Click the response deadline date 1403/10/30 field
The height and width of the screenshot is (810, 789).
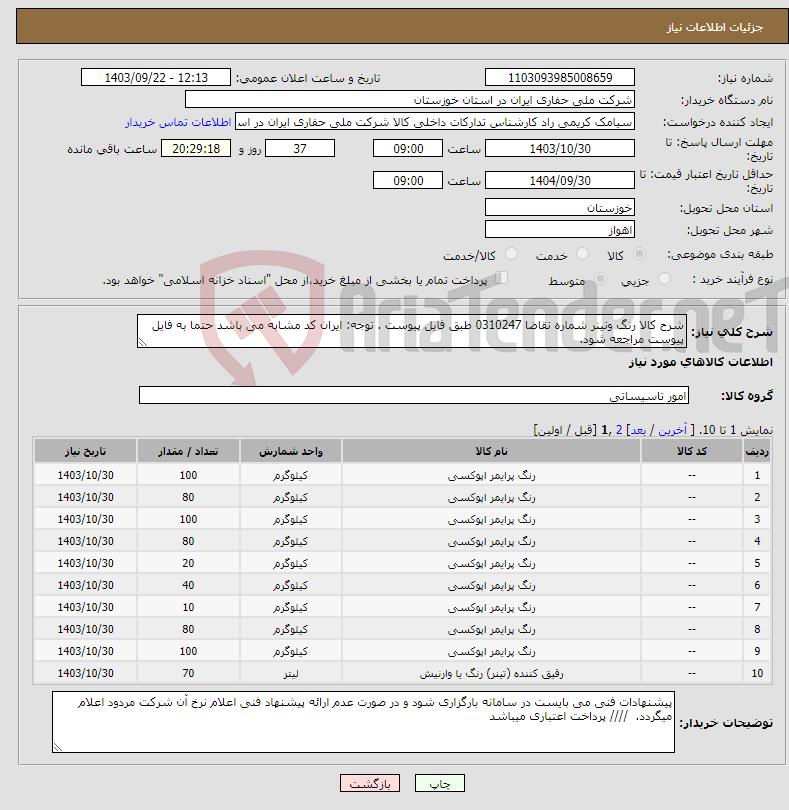(x=560, y=149)
